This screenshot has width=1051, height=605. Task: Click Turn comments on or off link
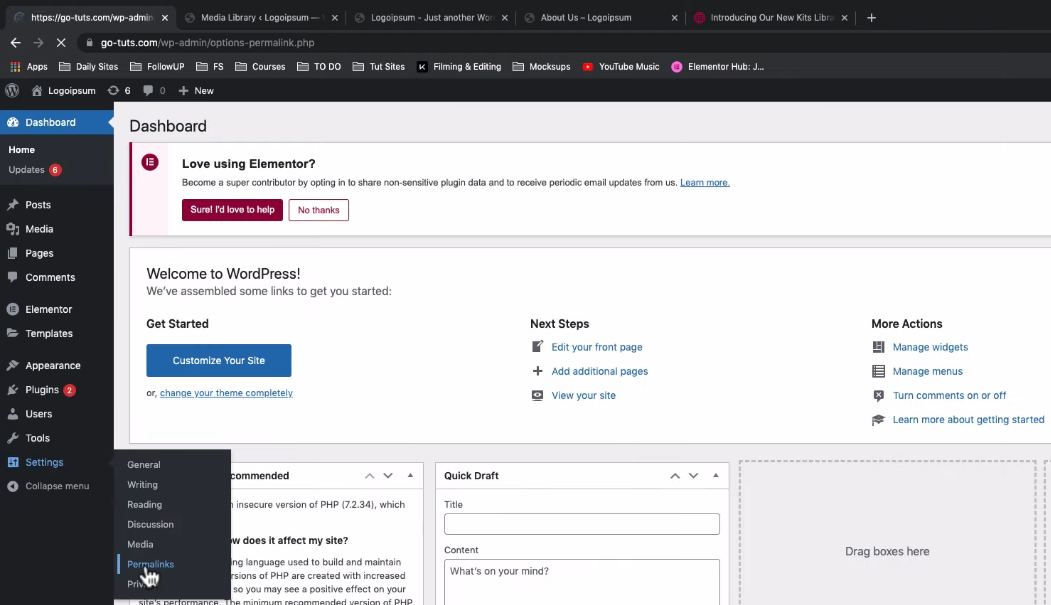(x=950, y=395)
